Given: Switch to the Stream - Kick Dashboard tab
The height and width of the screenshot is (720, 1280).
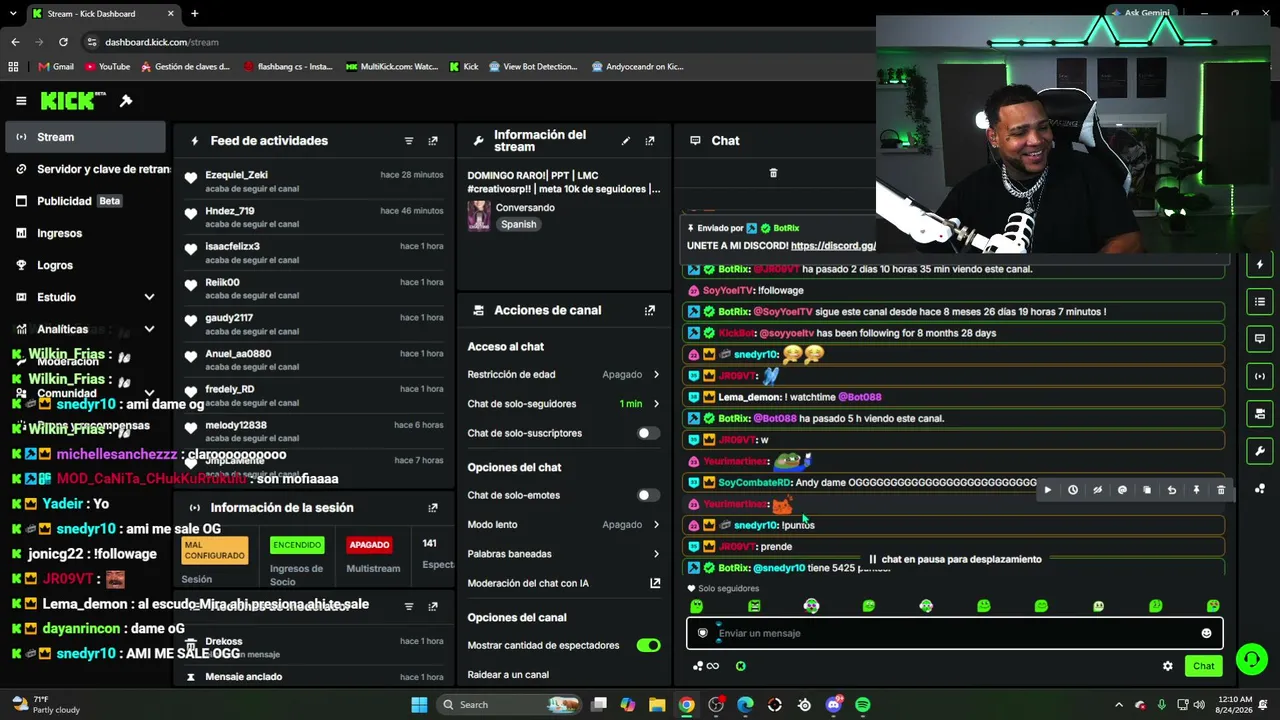Looking at the screenshot, I should point(102,14).
